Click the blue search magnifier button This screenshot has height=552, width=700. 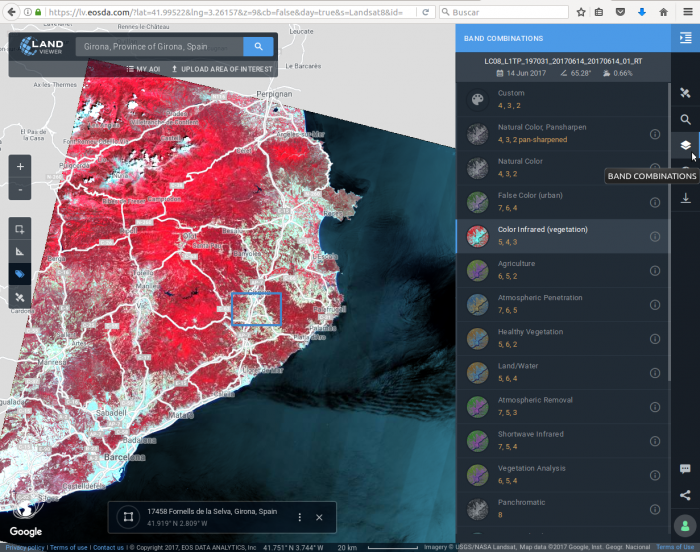click(258, 46)
